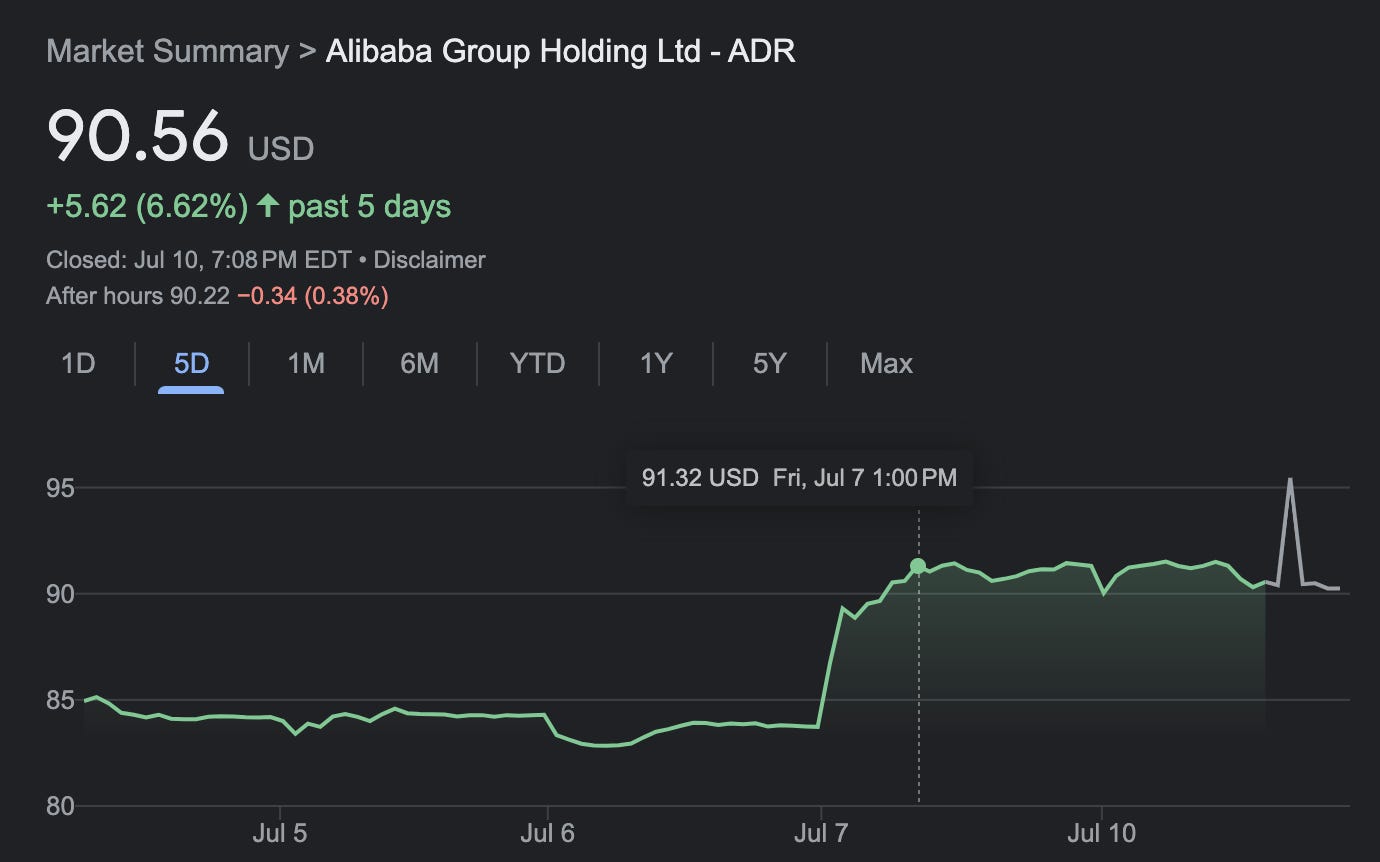The height and width of the screenshot is (862, 1380).
Task: Switch to the 1D time range tab
Action: coord(77,363)
